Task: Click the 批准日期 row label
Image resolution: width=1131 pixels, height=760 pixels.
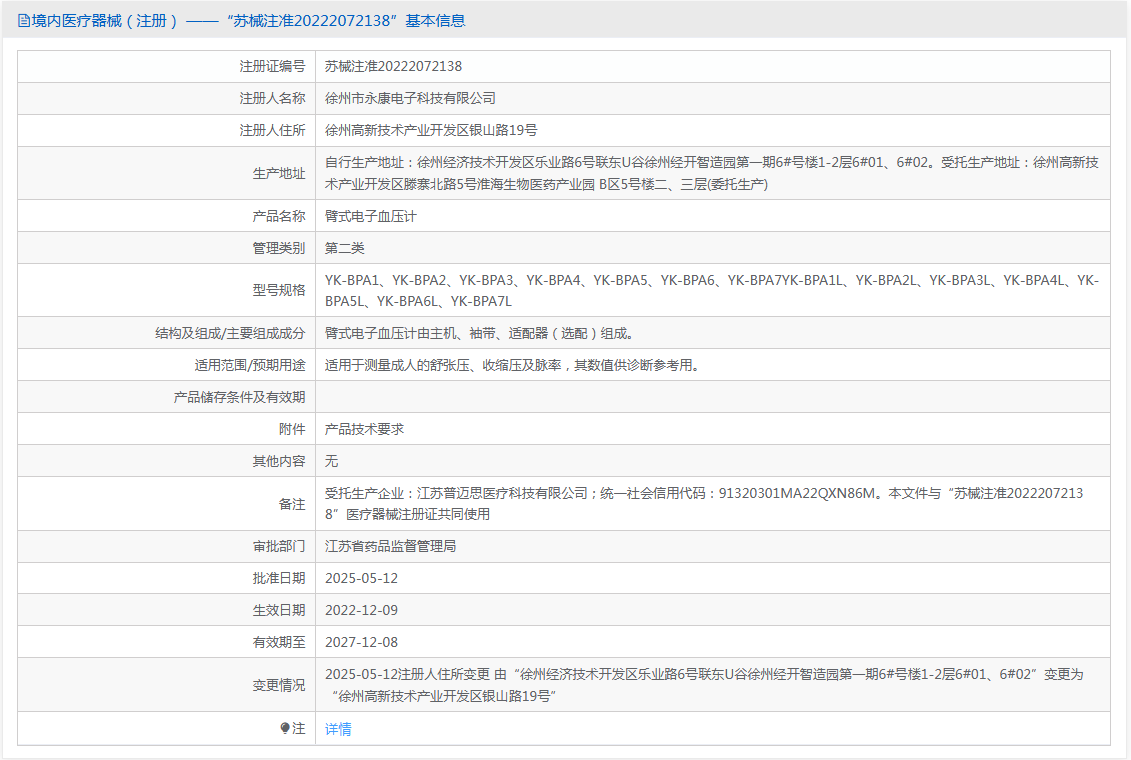Action: tap(278, 578)
